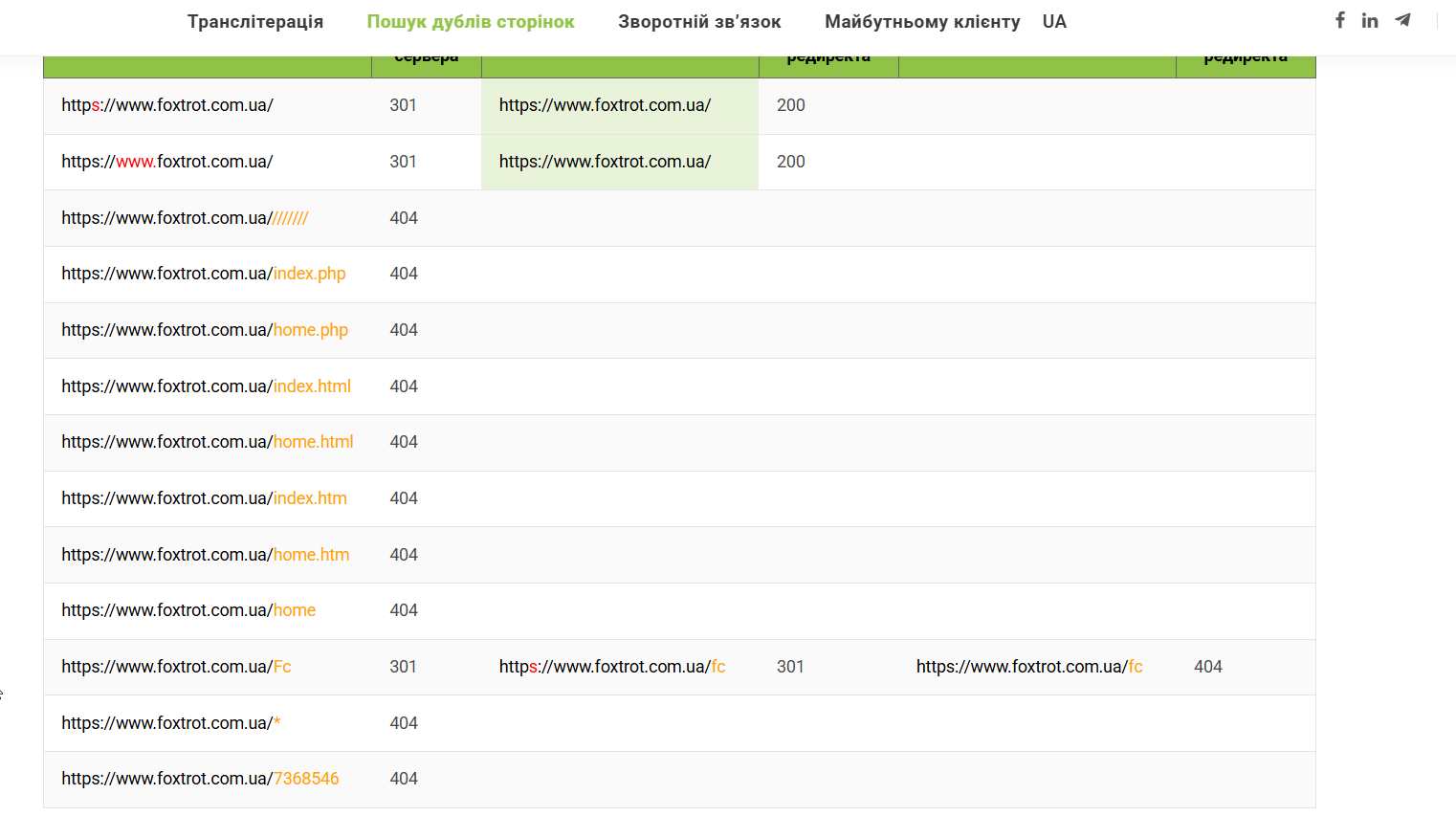Open the Telegram social icon
This screenshot has width=1456, height=816.
[1402, 20]
